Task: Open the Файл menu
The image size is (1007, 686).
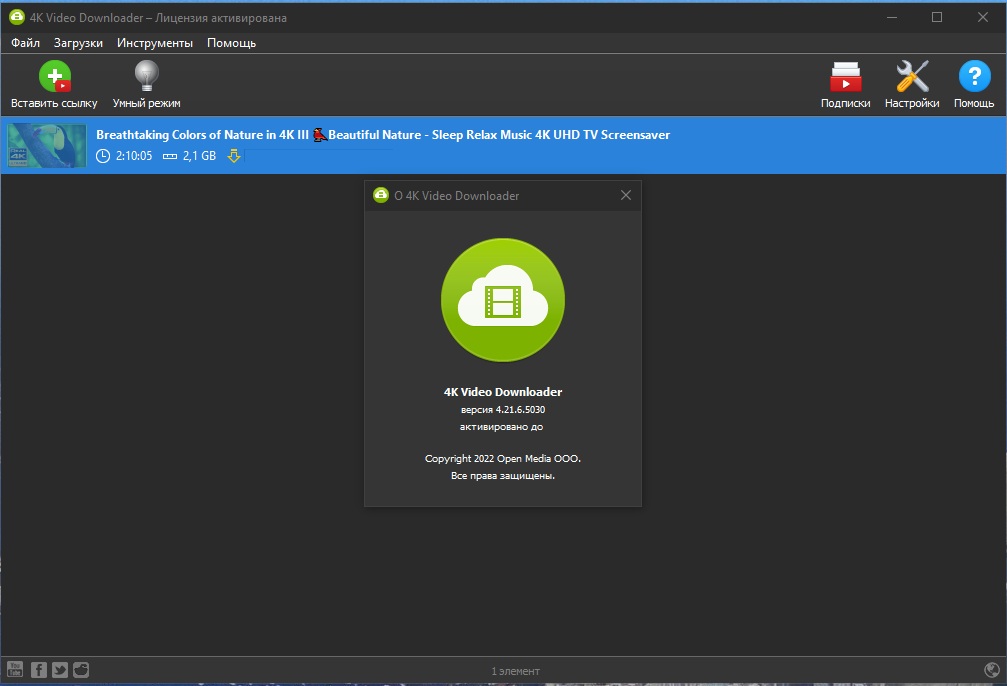Action: [26, 43]
